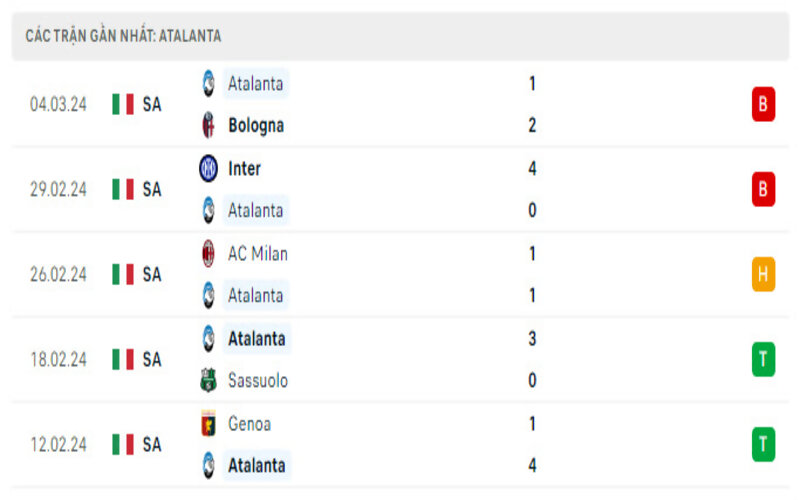The width and height of the screenshot is (800, 500).
Task: Click the Bologna club crest icon
Action: 208,125
